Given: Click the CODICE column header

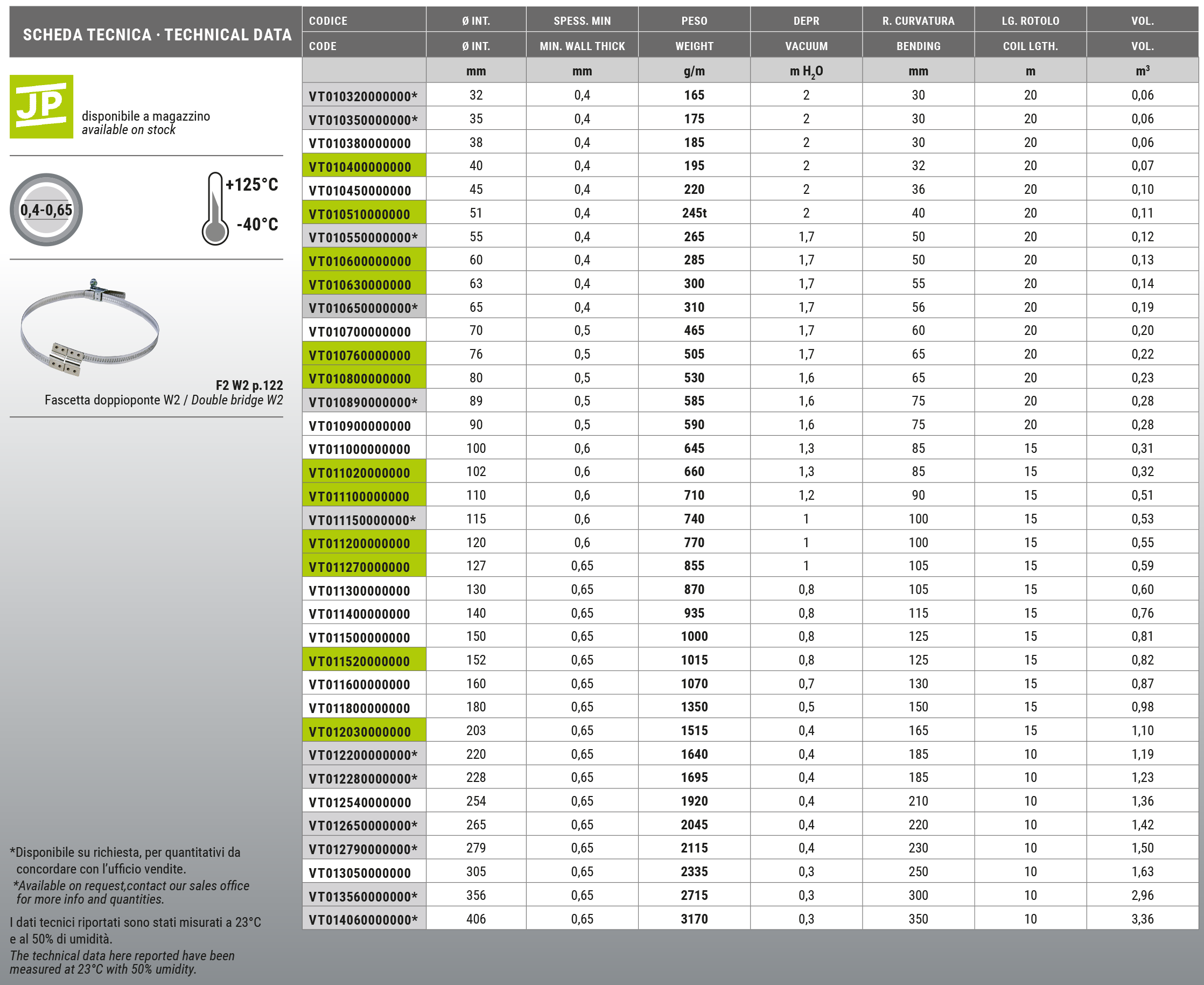Looking at the screenshot, I should (x=328, y=21).
